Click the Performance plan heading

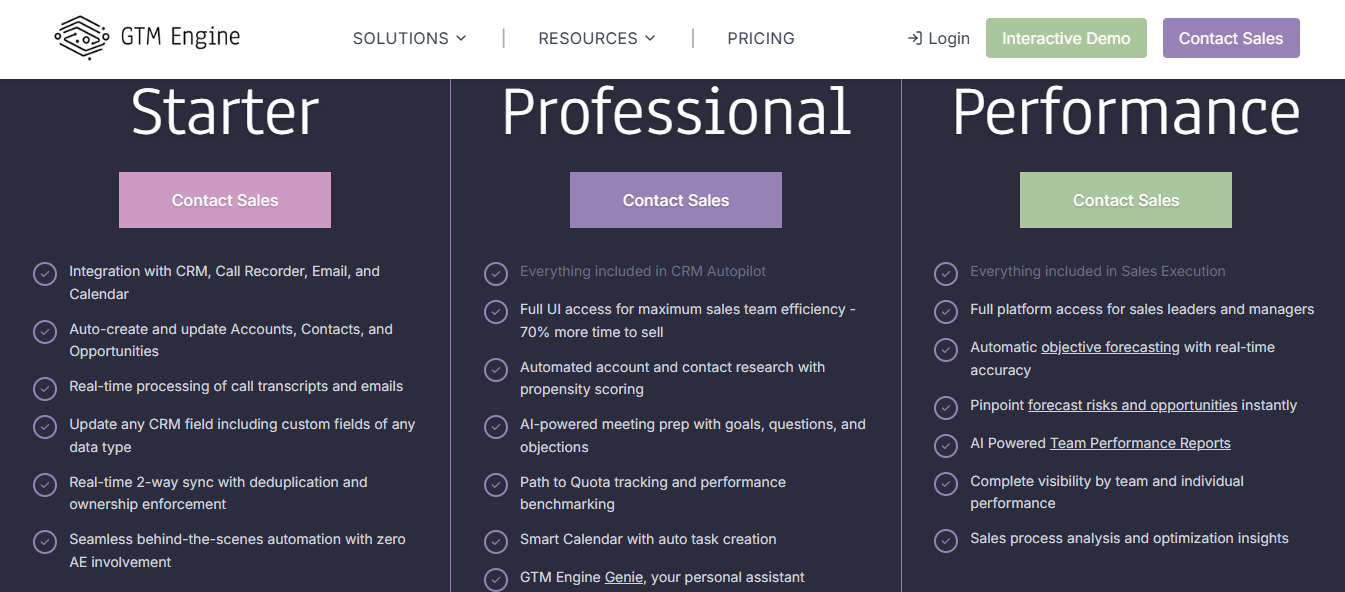coord(1126,112)
